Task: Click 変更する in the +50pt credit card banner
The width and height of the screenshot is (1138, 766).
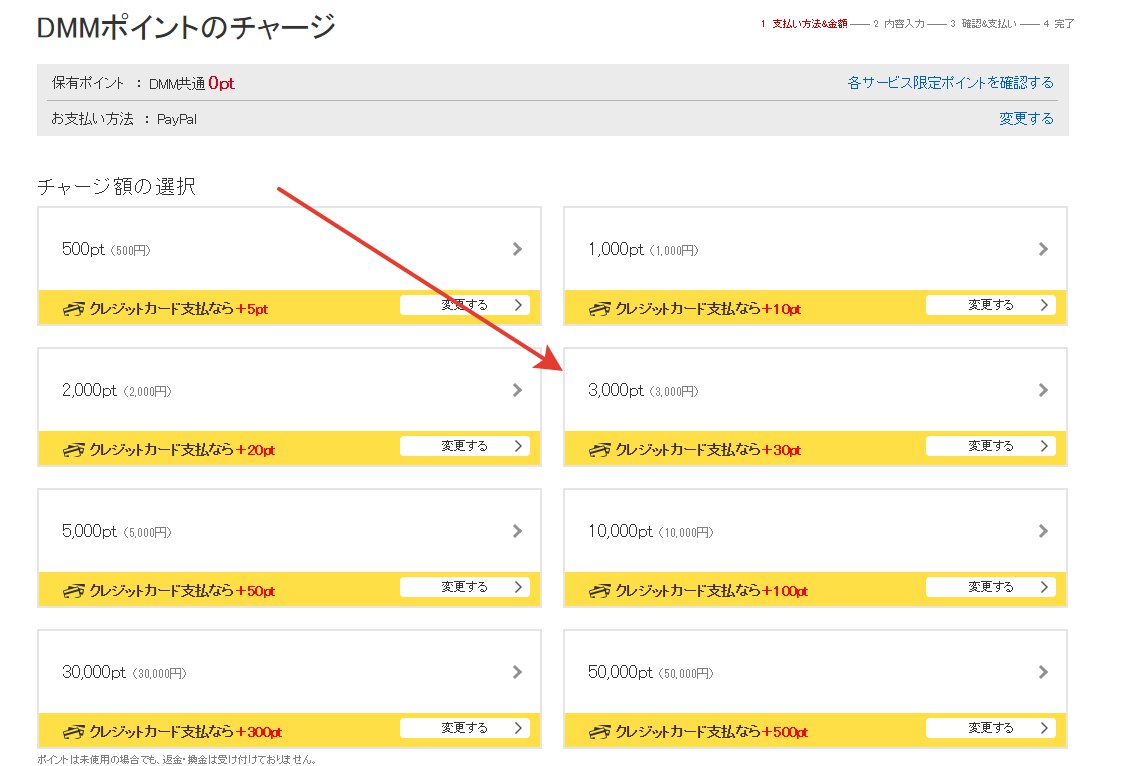Action: pos(464,587)
